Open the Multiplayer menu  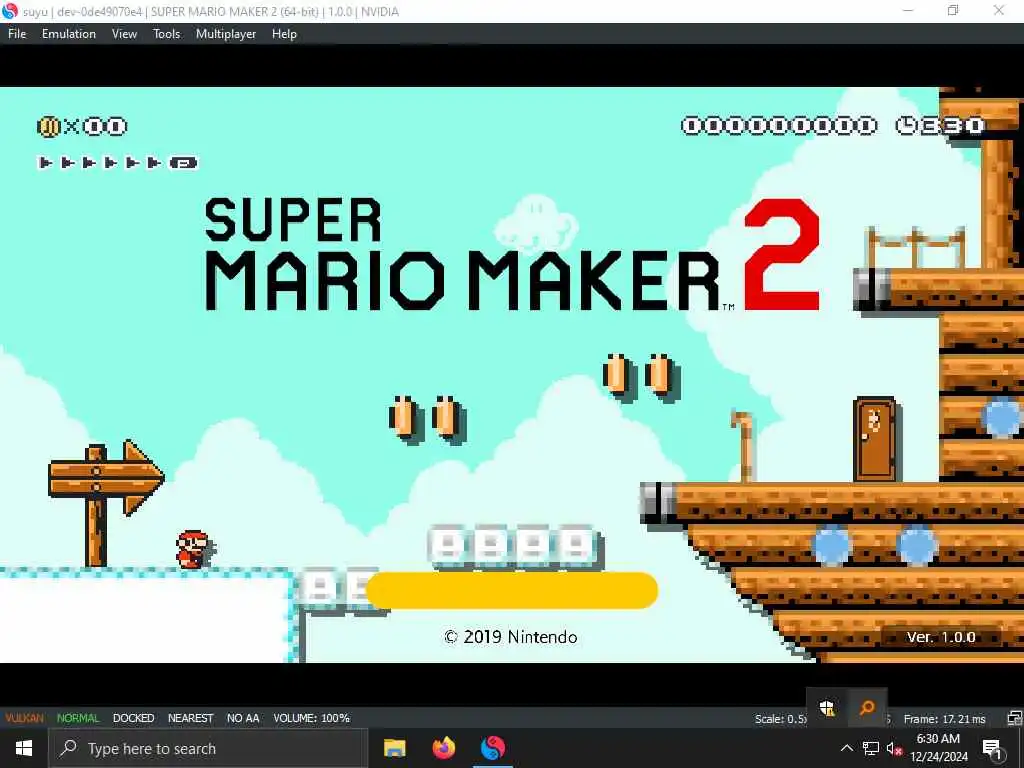pos(226,34)
